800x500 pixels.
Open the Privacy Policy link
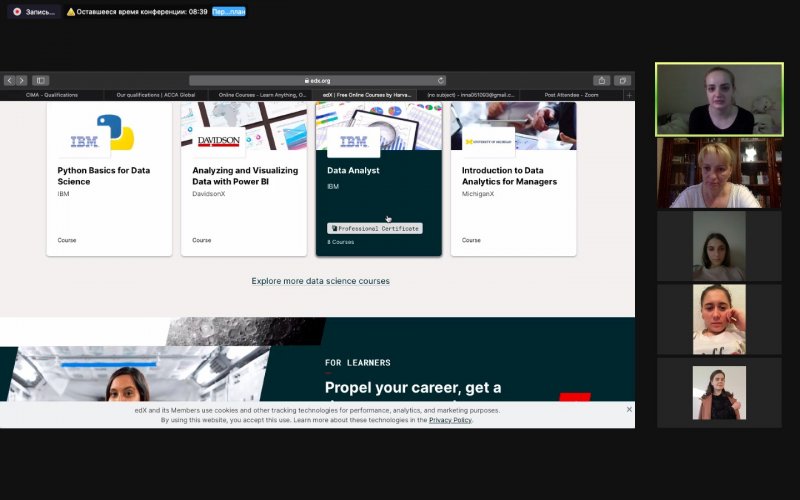click(450, 420)
